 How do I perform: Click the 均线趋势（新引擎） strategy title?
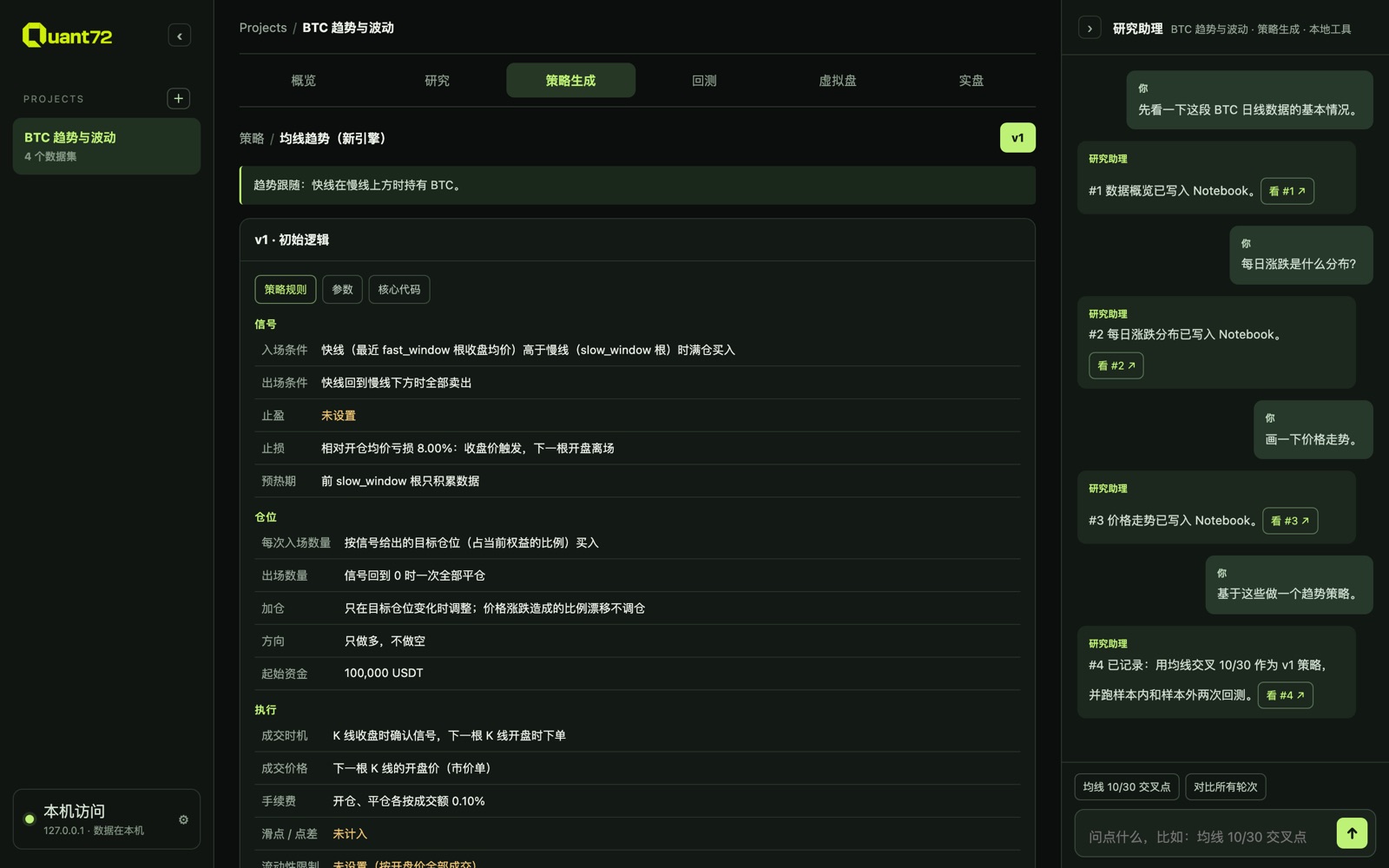coord(332,139)
